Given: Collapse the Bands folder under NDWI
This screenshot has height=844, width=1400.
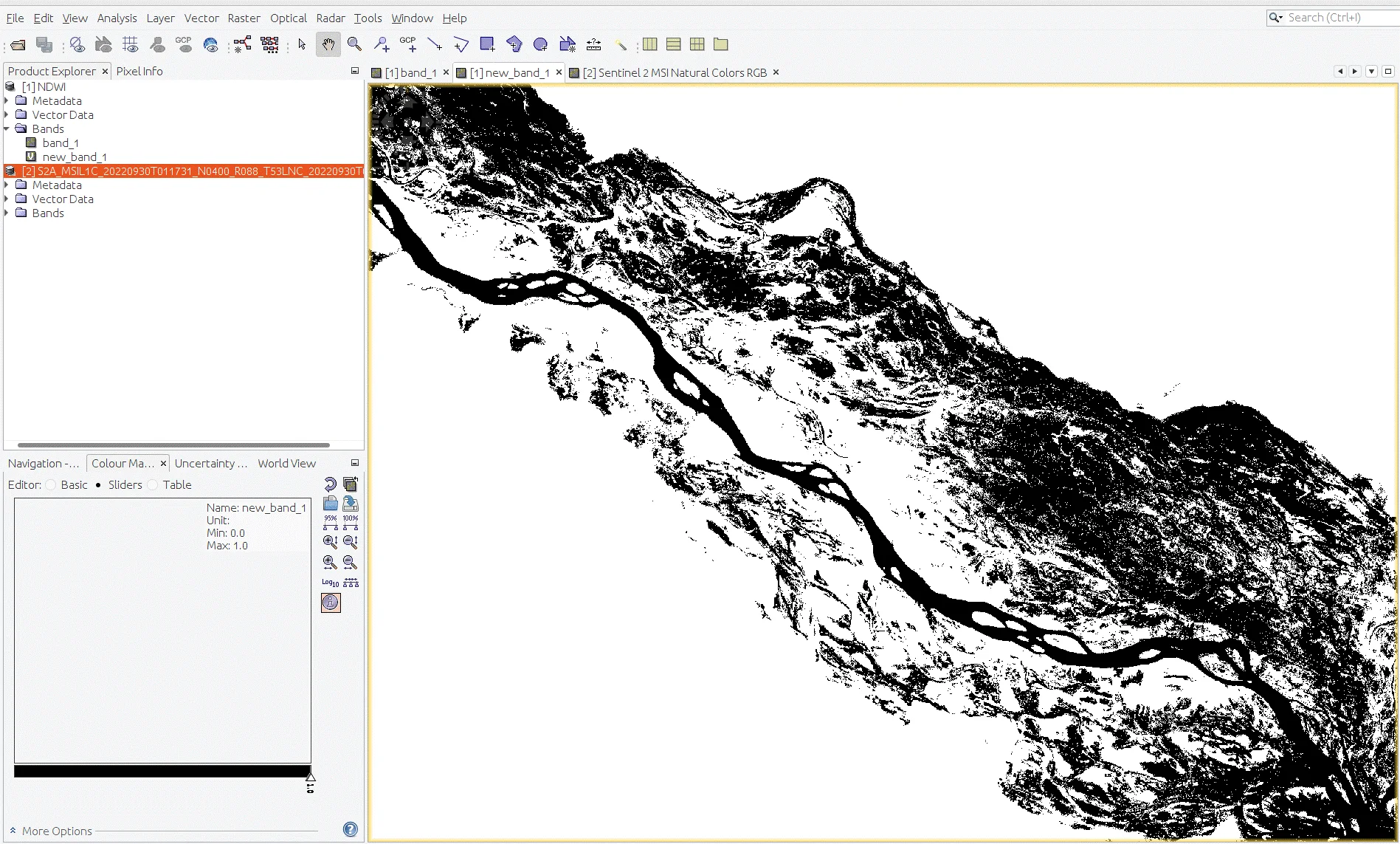Looking at the screenshot, I should click(x=7, y=128).
